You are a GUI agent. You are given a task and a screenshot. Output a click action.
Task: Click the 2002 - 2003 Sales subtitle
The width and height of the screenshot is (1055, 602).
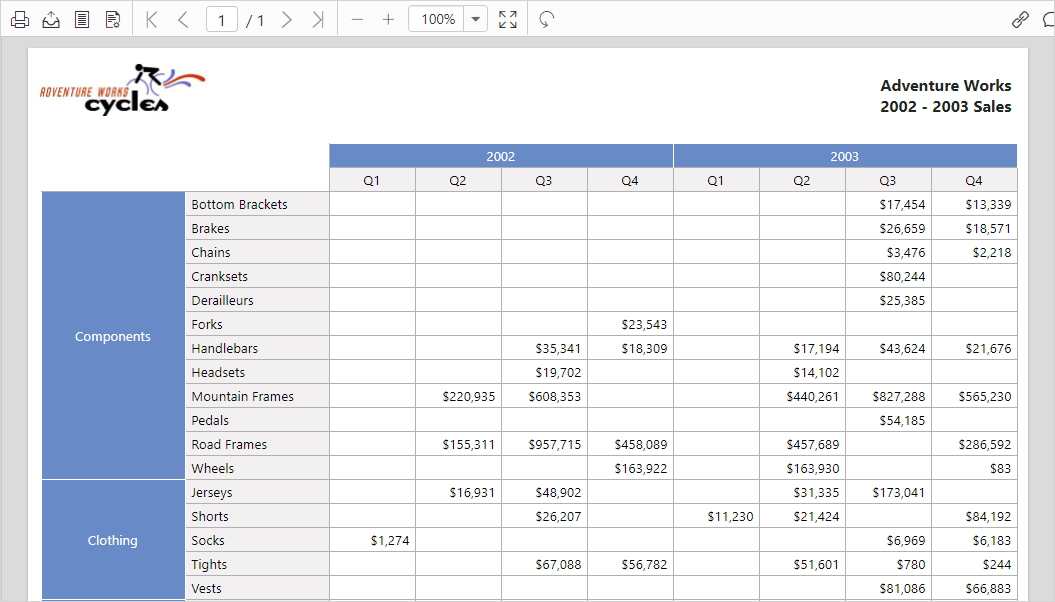(x=945, y=106)
